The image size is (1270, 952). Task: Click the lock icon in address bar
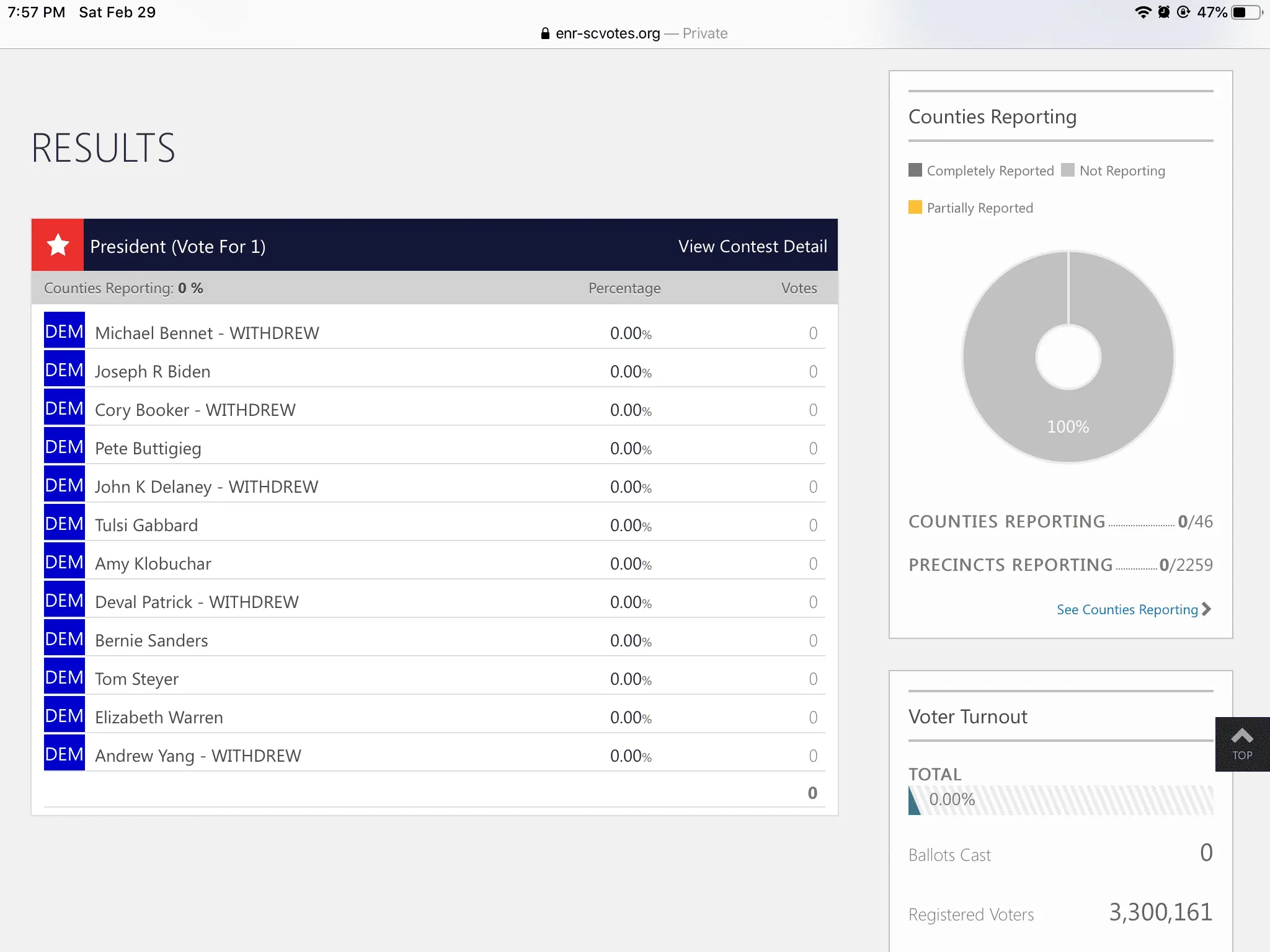[545, 33]
